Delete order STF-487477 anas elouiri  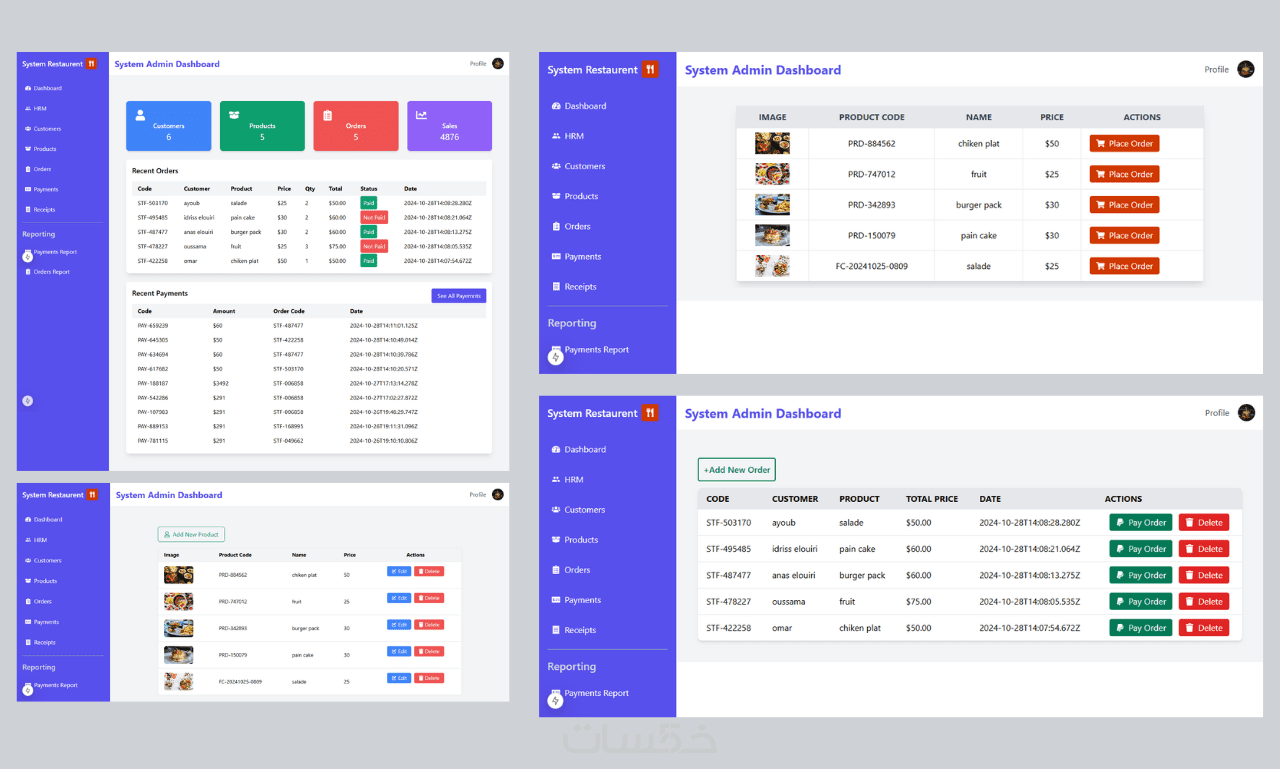pyautogui.click(x=1204, y=575)
